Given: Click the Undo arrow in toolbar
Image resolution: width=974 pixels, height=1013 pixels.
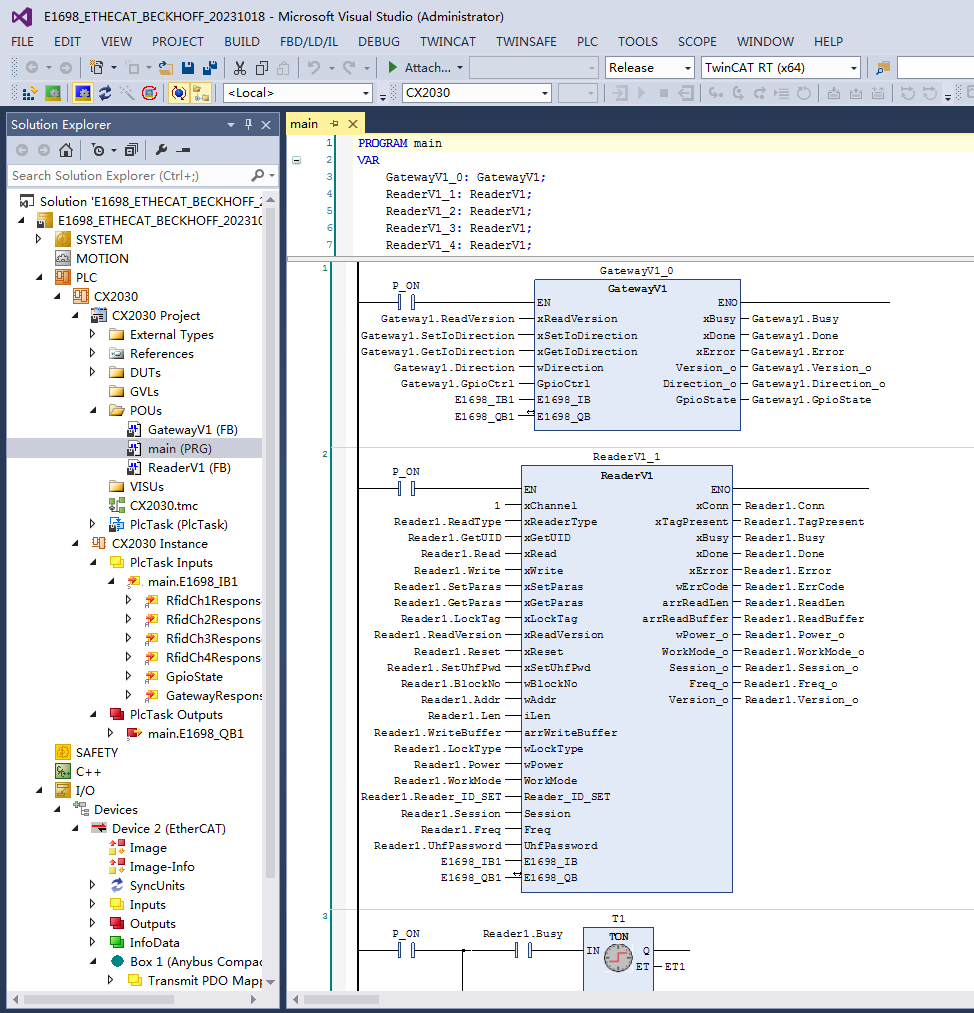Looking at the screenshot, I should pyautogui.click(x=314, y=68).
